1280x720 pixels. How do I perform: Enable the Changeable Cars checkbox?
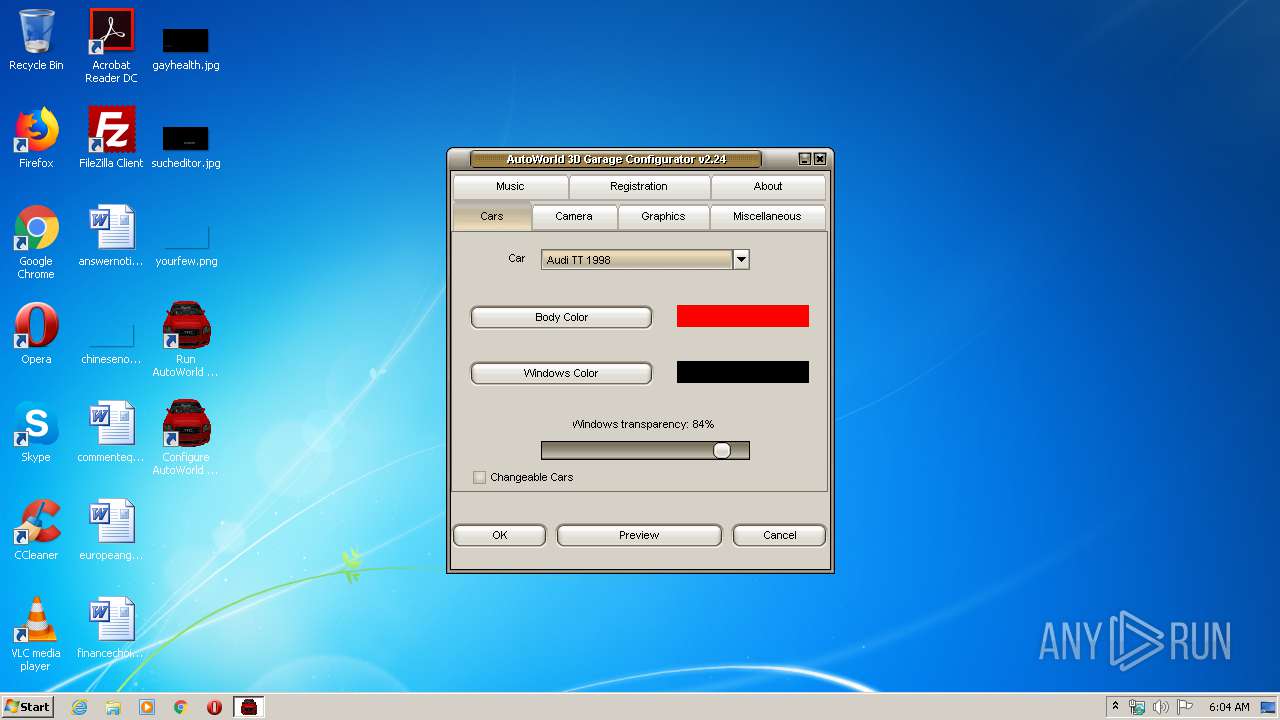pyautogui.click(x=479, y=477)
